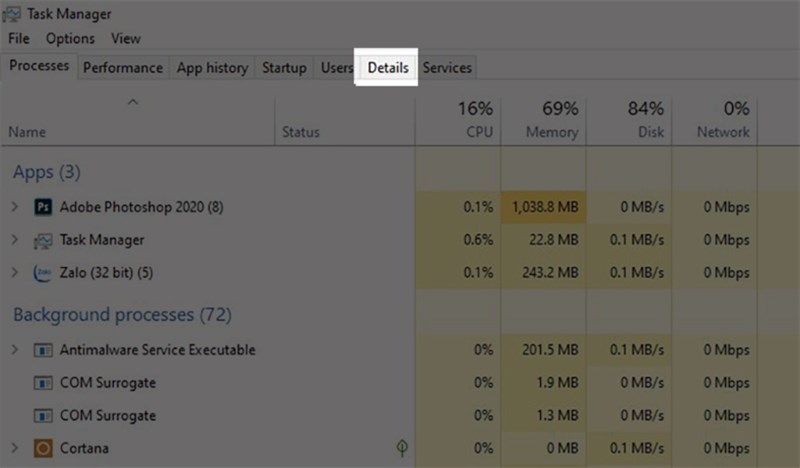
Task: Open the Options menu
Action: [x=70, y=39]
